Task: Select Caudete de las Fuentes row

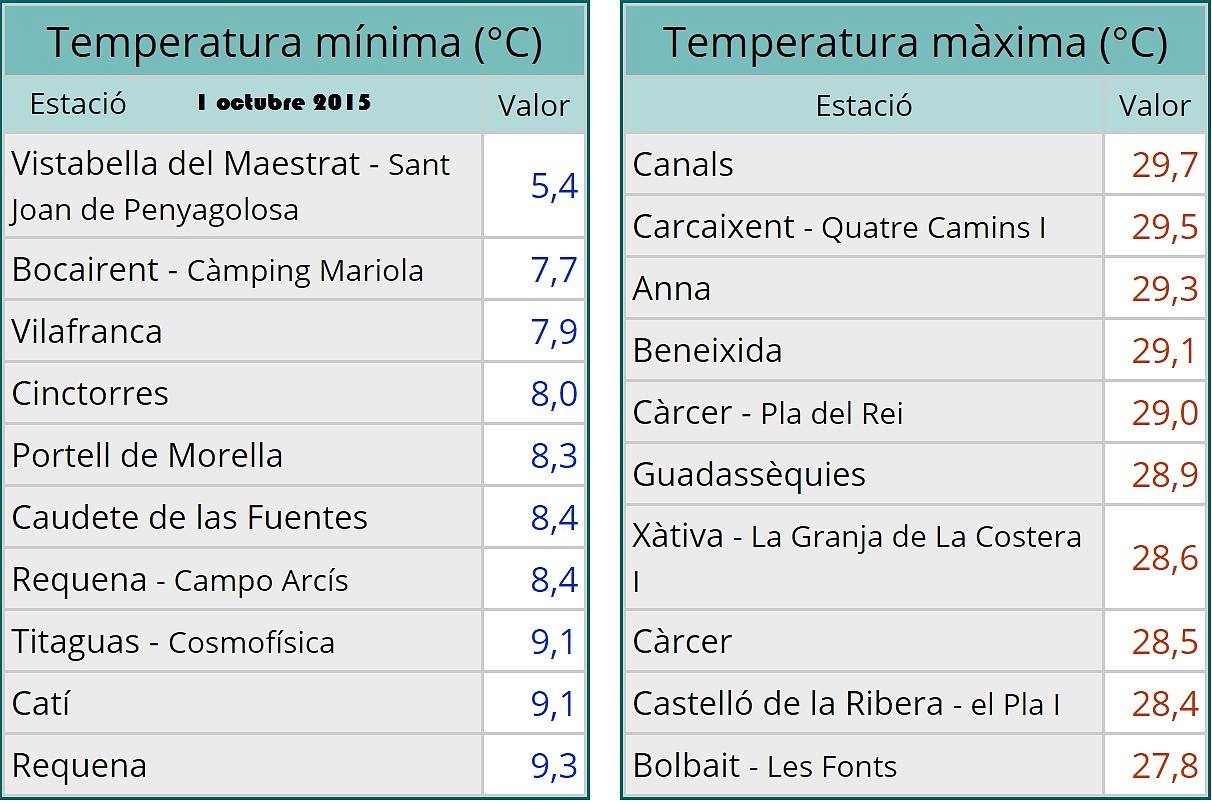Action: tap(294, 517)
